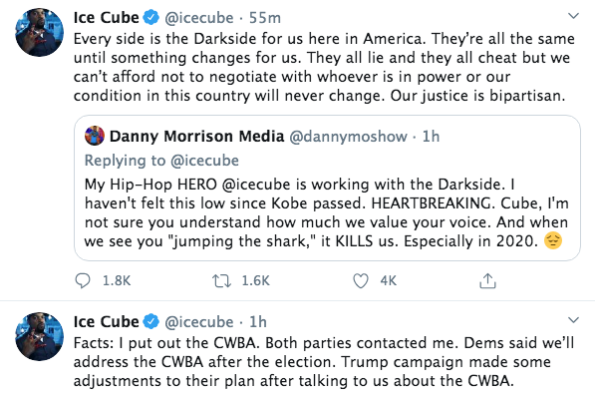Click @icecube in Replying to line
The width and height of the screenshot is (595, 396).
pos(205,160)
